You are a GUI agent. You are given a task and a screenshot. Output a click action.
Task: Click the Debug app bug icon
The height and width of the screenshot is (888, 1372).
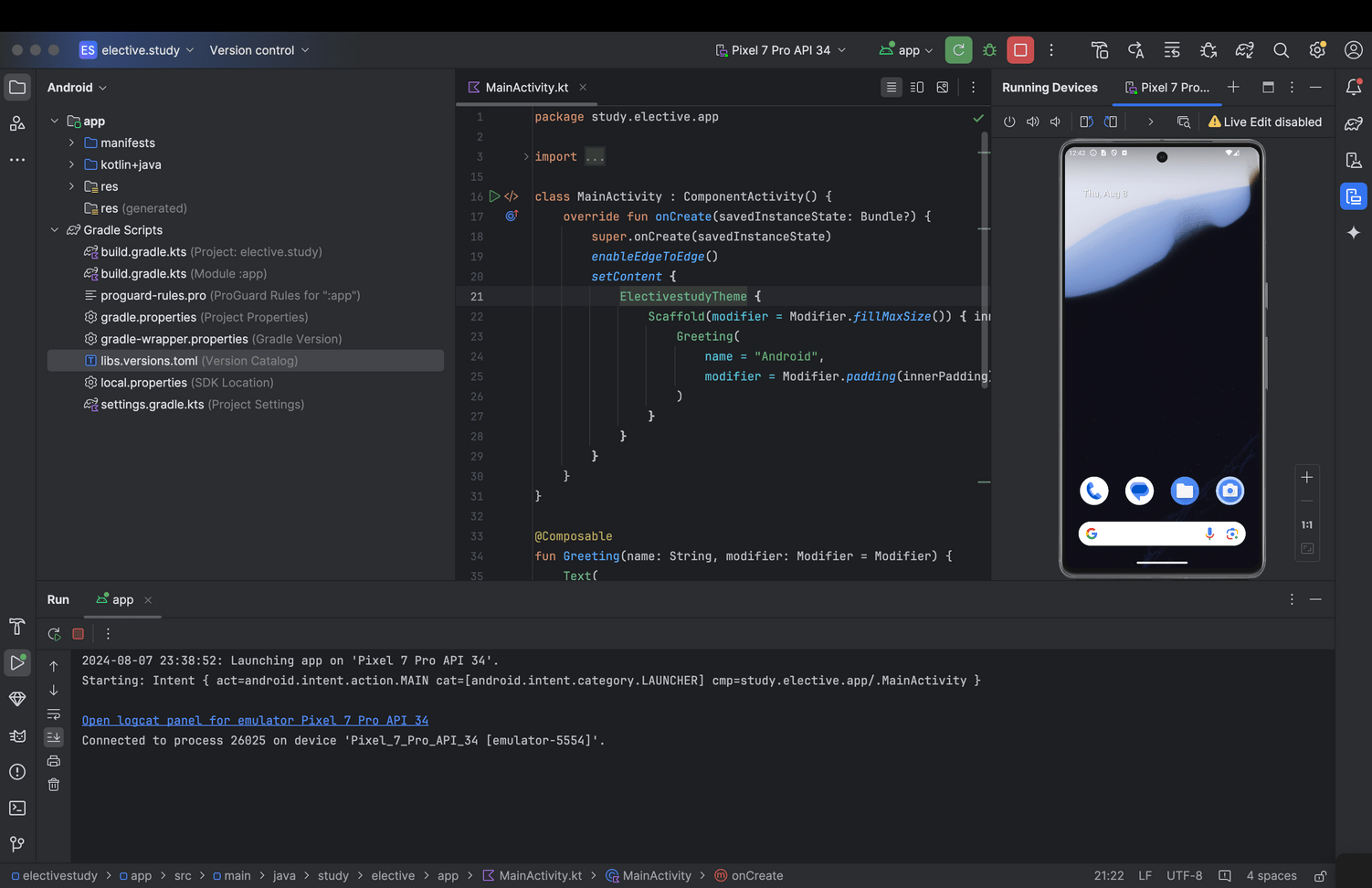989,50
